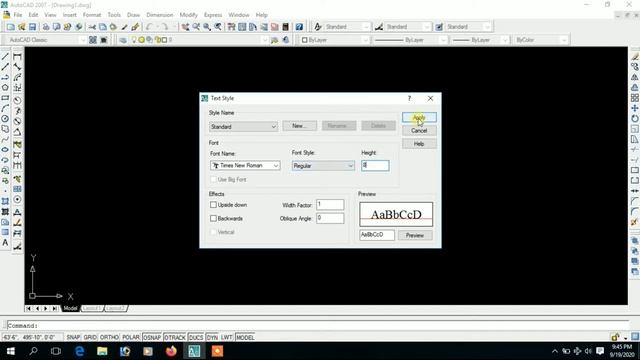Click the New... style button

[x=299, y=126]
